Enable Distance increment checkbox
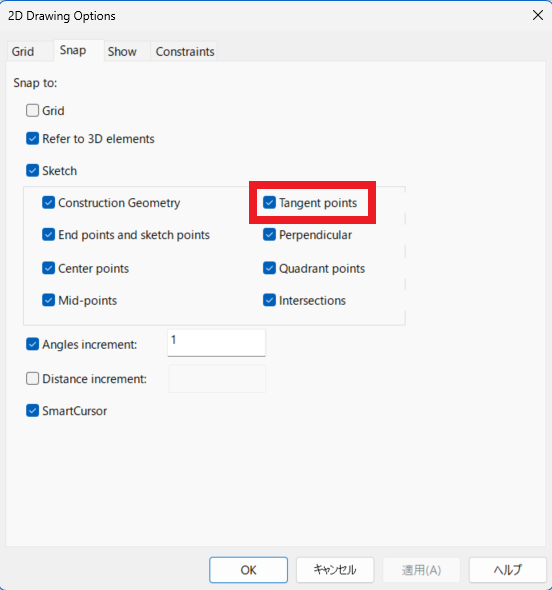Viewport: 552px width, 590px height. [32, 379]
